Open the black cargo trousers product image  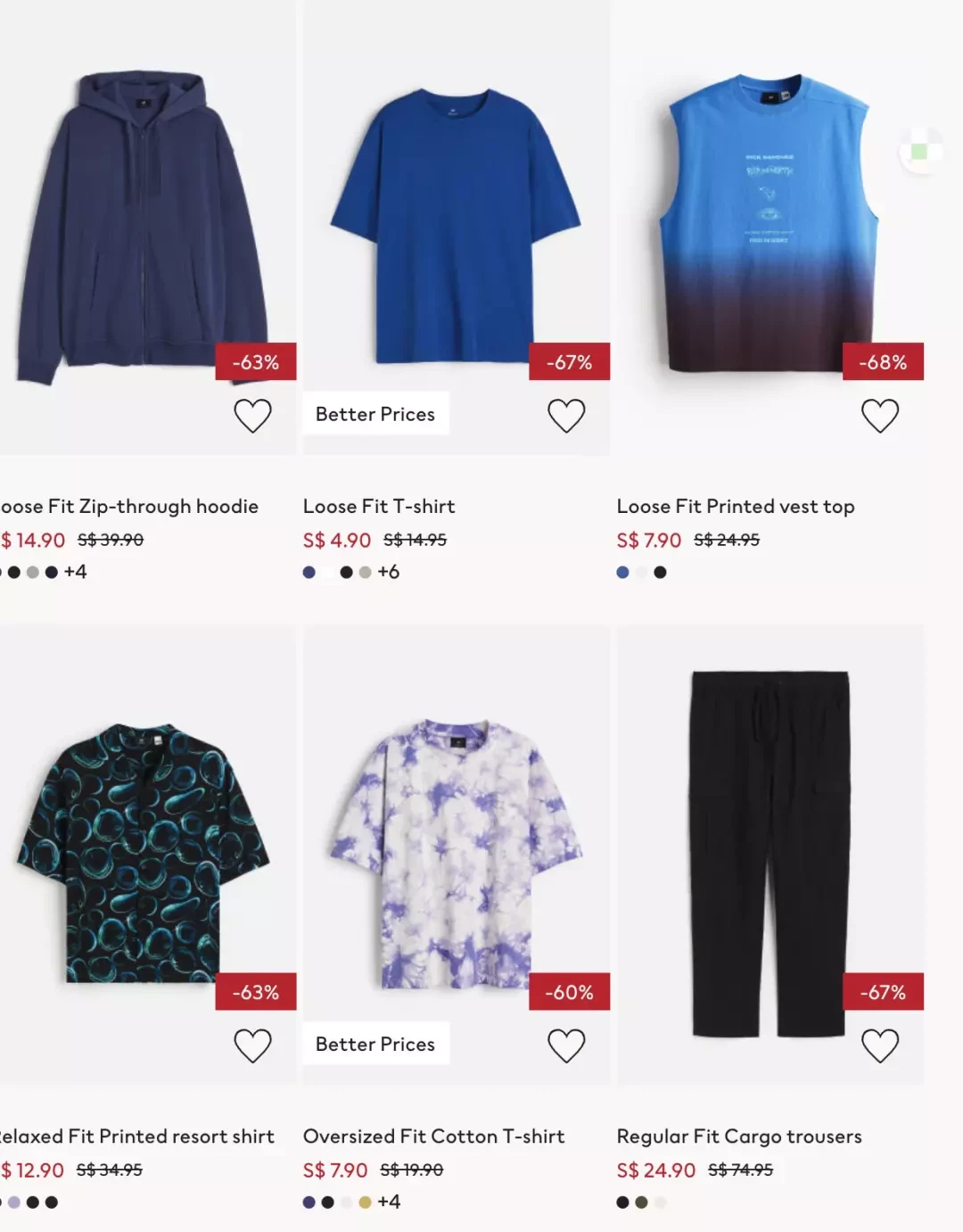[770, 855]
